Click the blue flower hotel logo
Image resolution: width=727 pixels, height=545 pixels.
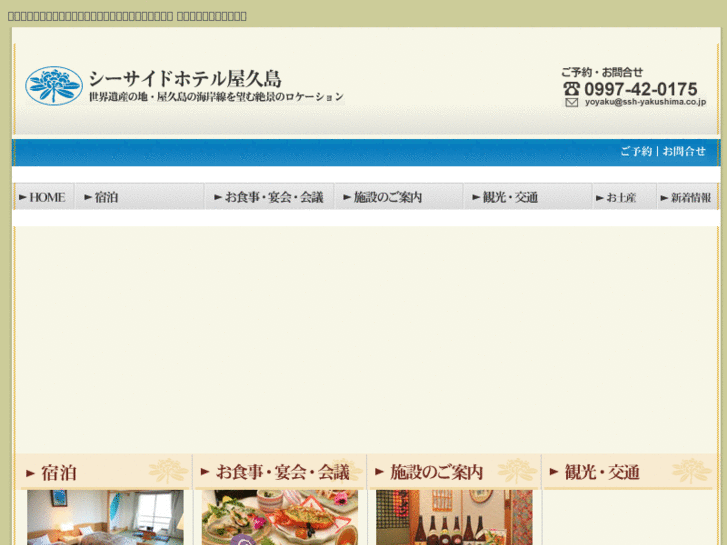54,86
